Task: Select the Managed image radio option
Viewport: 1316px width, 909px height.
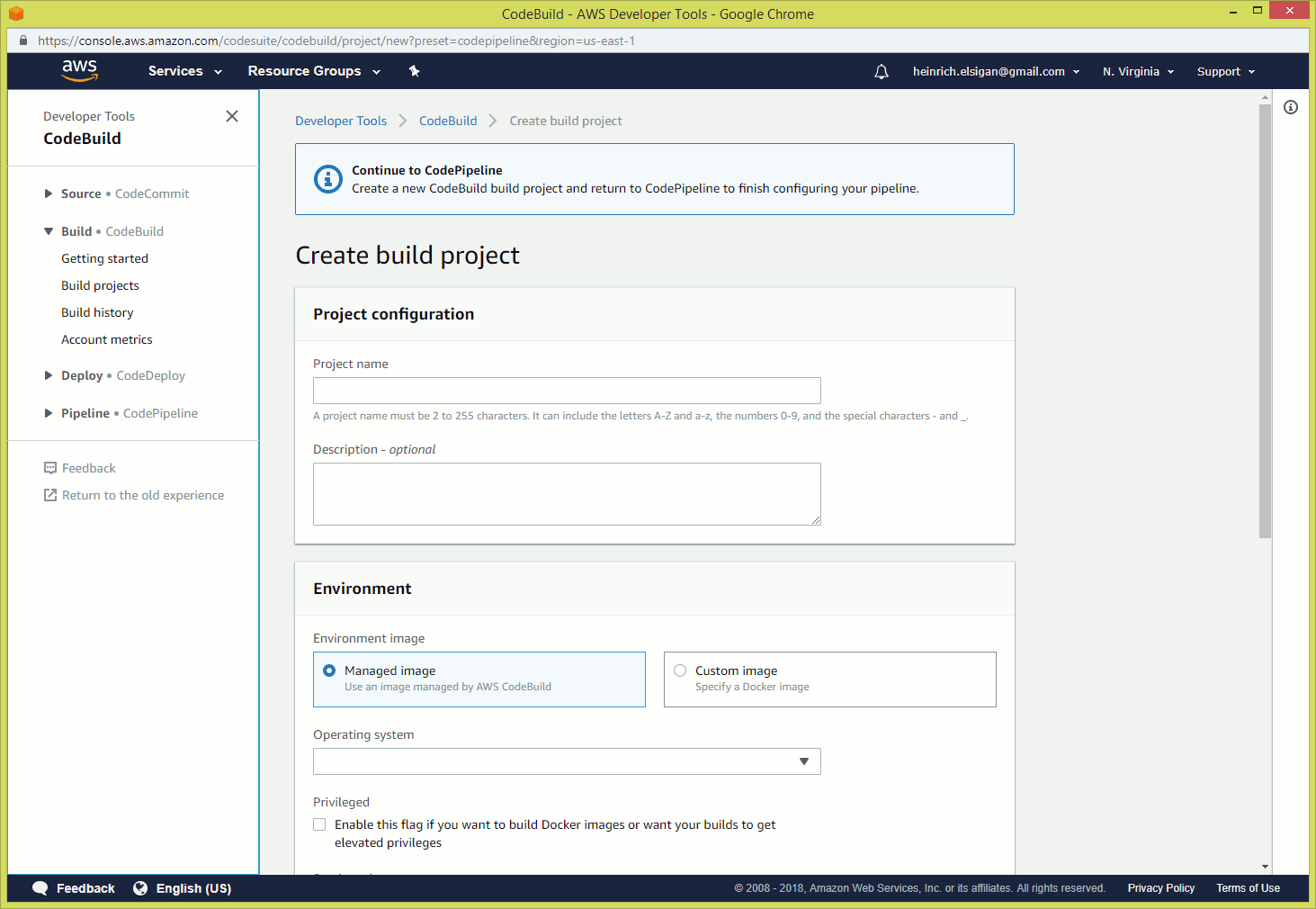Action: [x=329, y=670]
